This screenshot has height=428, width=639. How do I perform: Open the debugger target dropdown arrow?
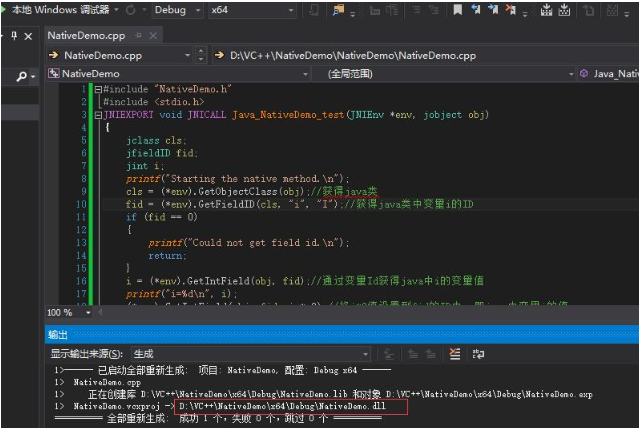click(x=117, y=10)
